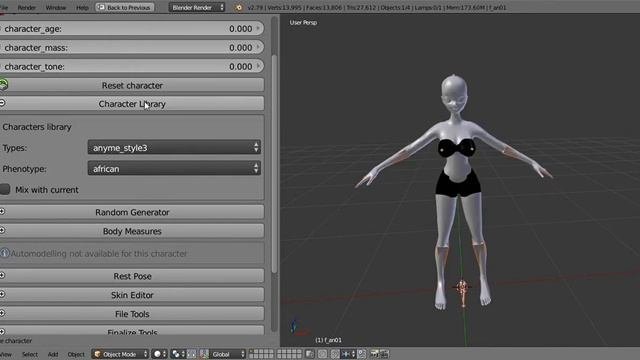Click snap target options icon
The width and height of the screenshot is (640, 360).
point(362,354)
